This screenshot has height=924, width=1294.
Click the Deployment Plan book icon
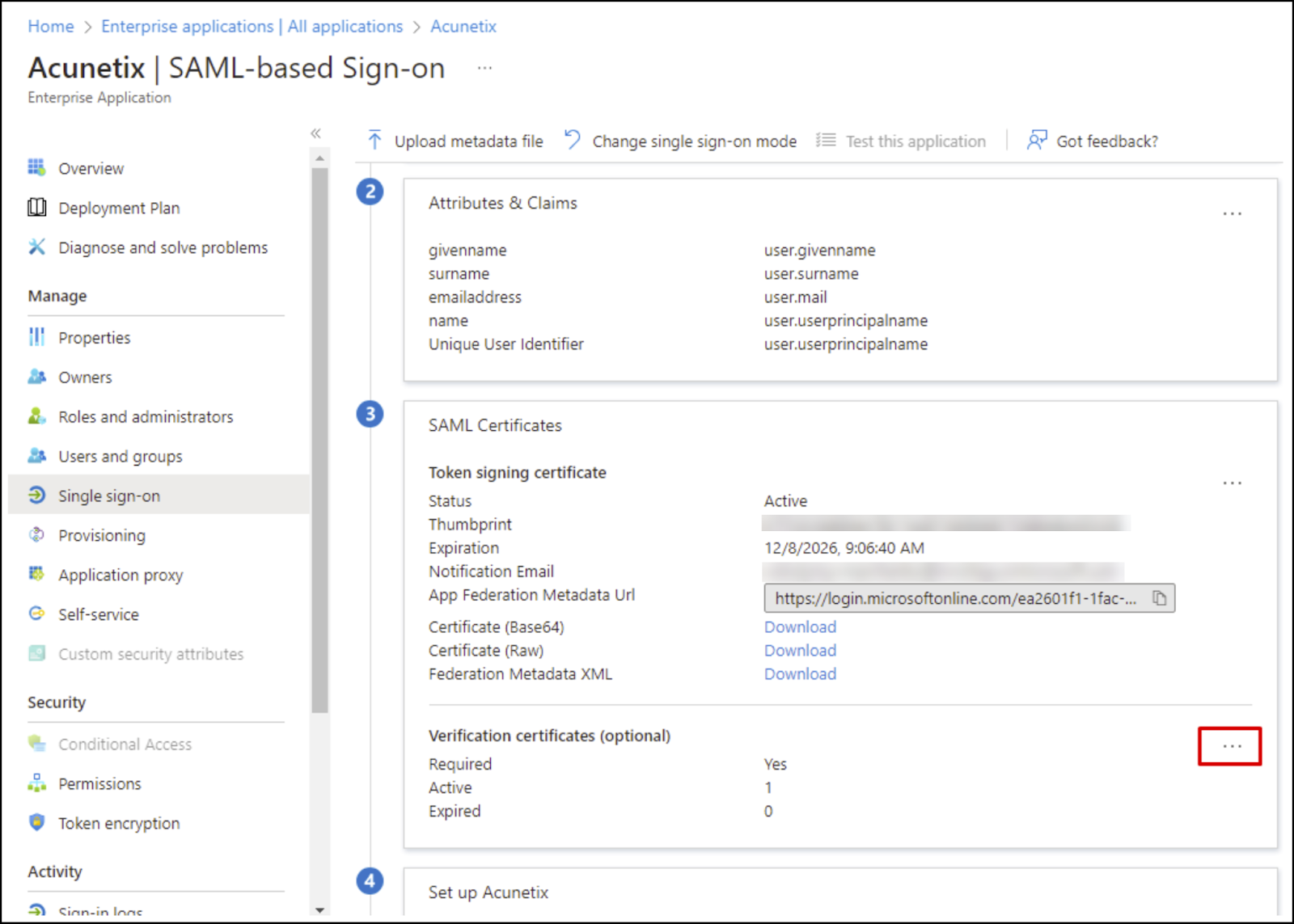(x=36, y=207)
